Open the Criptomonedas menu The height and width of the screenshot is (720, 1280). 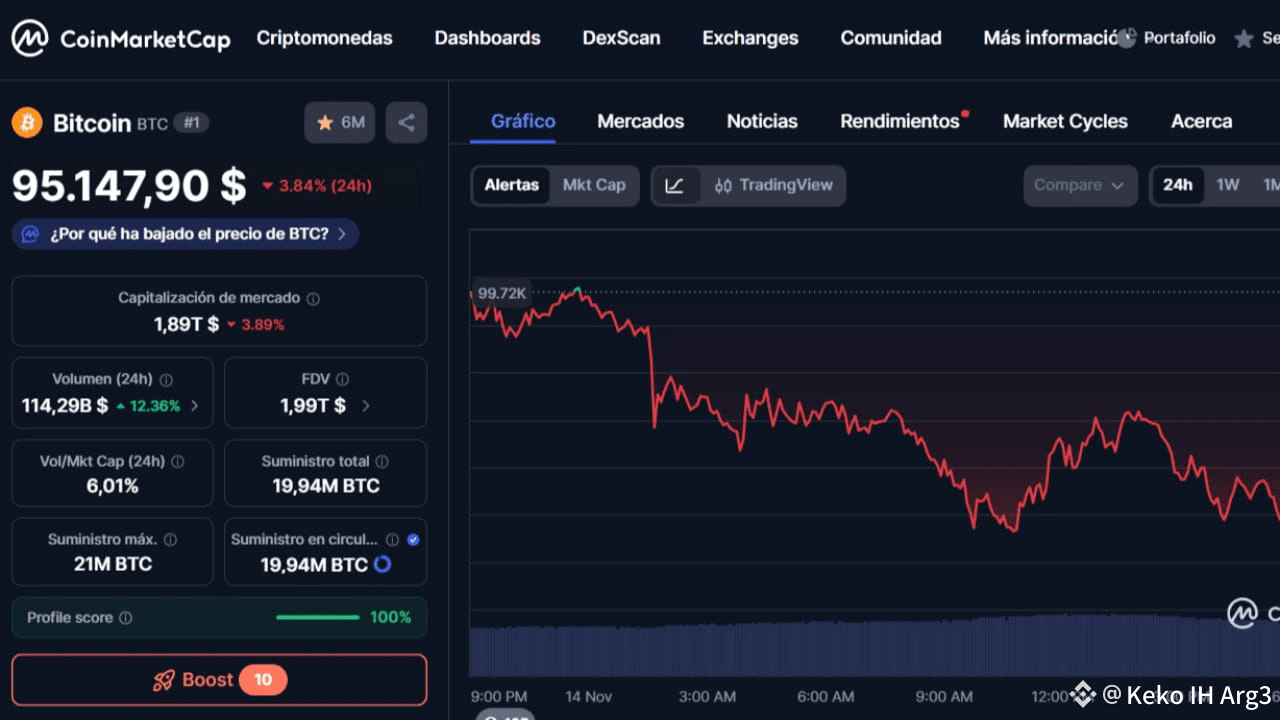(324, 38)
